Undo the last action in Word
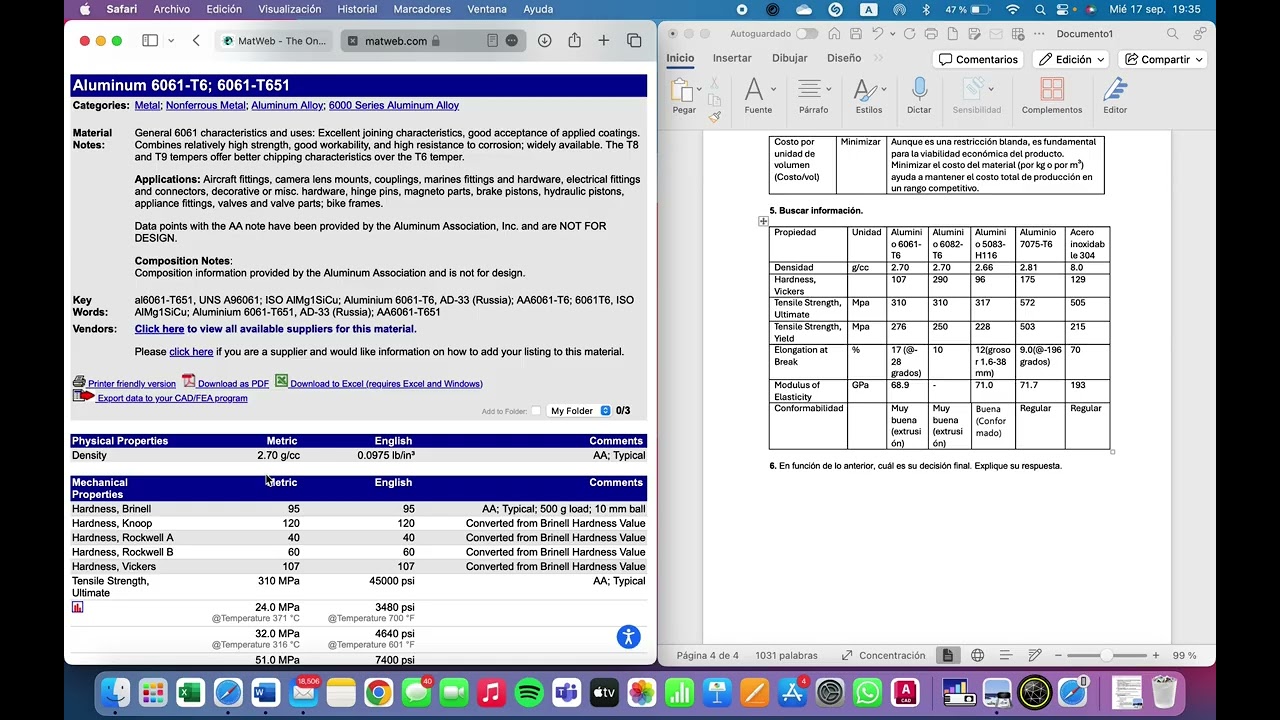 pyautogui.click(x=878, y=34)
